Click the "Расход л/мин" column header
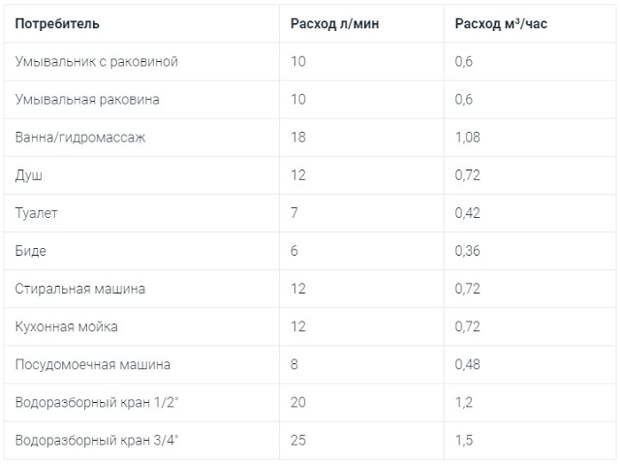 (x=332, y=23)
